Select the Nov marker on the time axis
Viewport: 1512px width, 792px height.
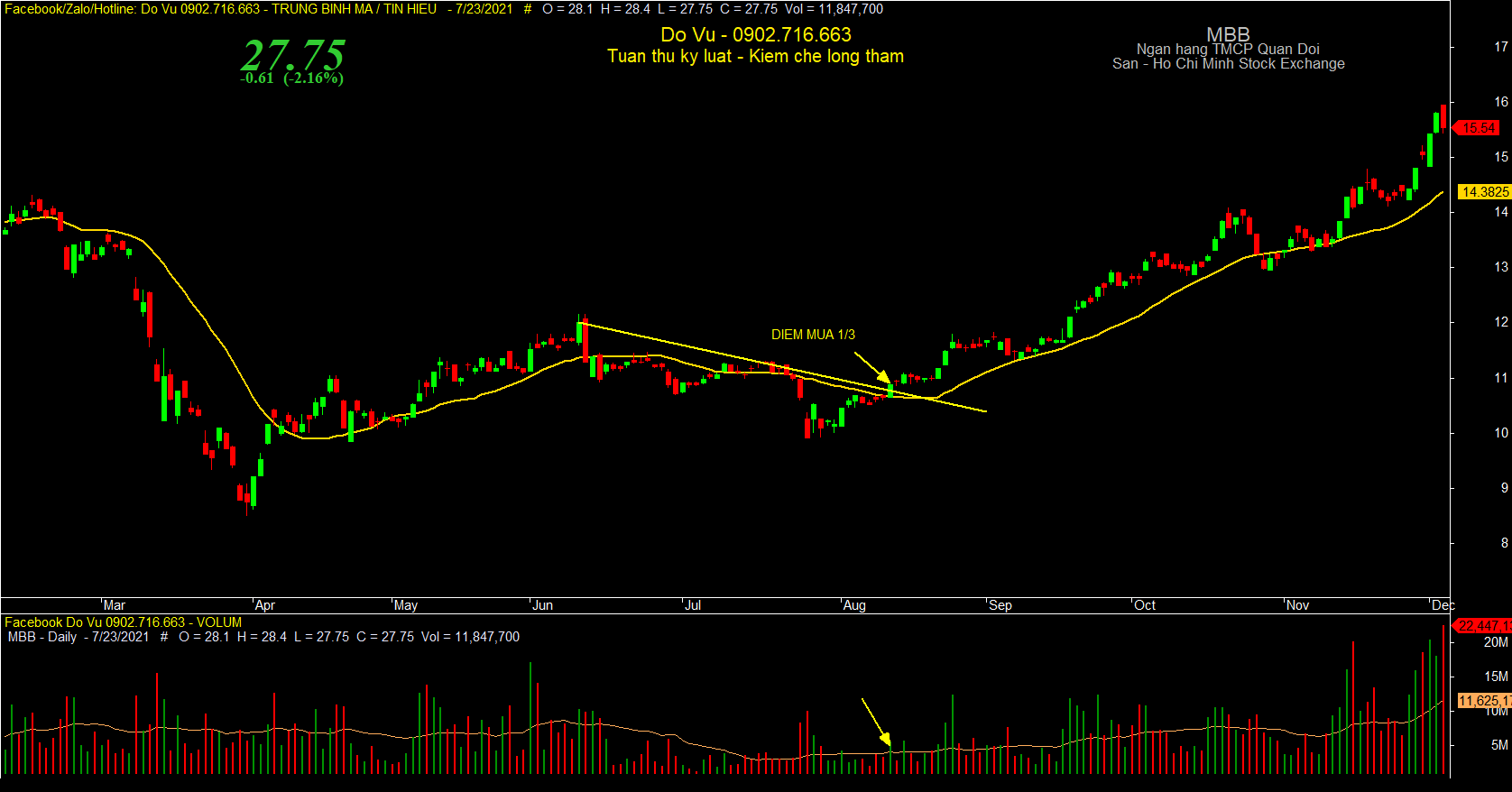point(1297,605)
